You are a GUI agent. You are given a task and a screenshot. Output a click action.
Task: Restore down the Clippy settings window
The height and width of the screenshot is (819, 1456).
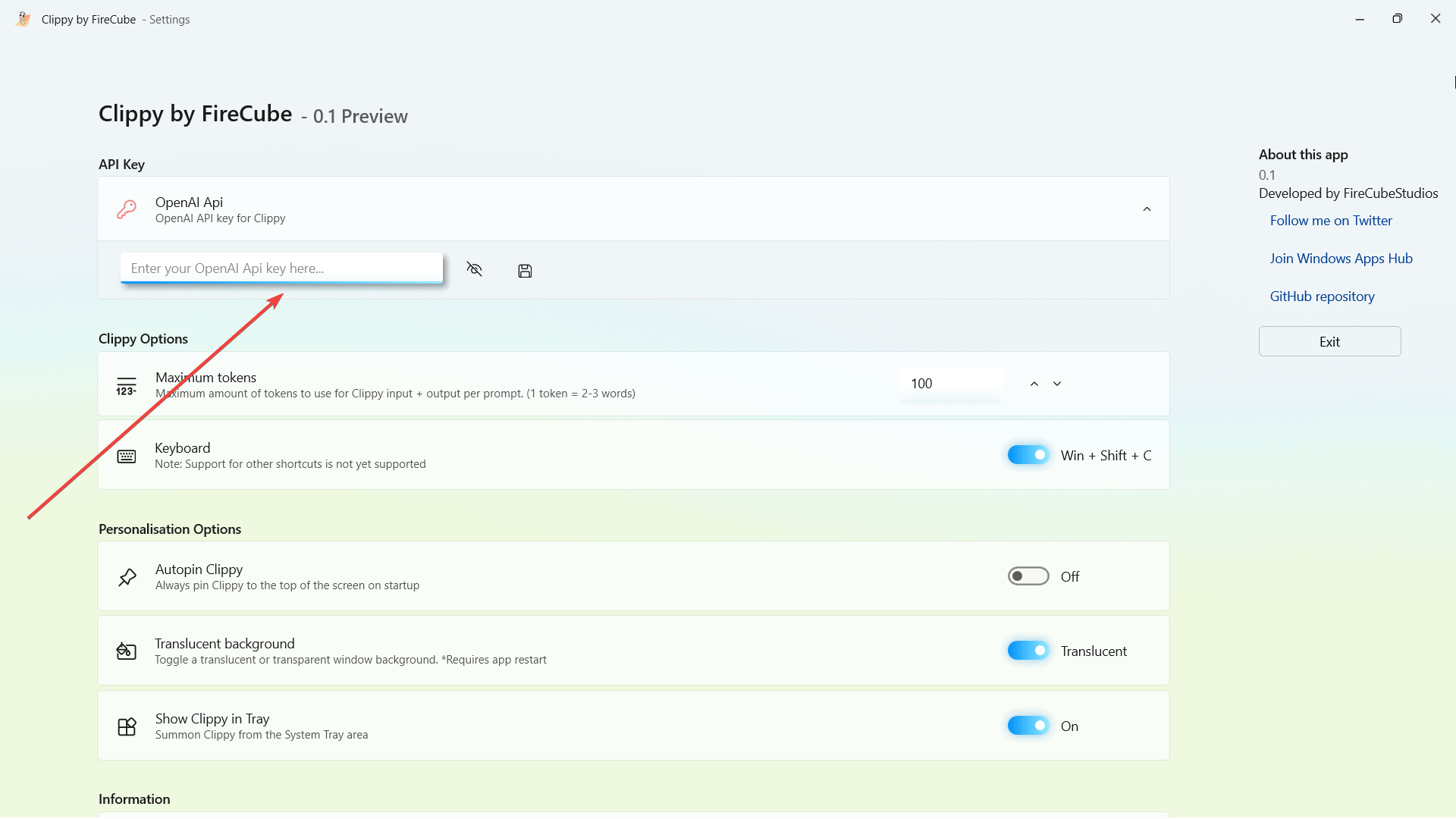pos(1397,19)
